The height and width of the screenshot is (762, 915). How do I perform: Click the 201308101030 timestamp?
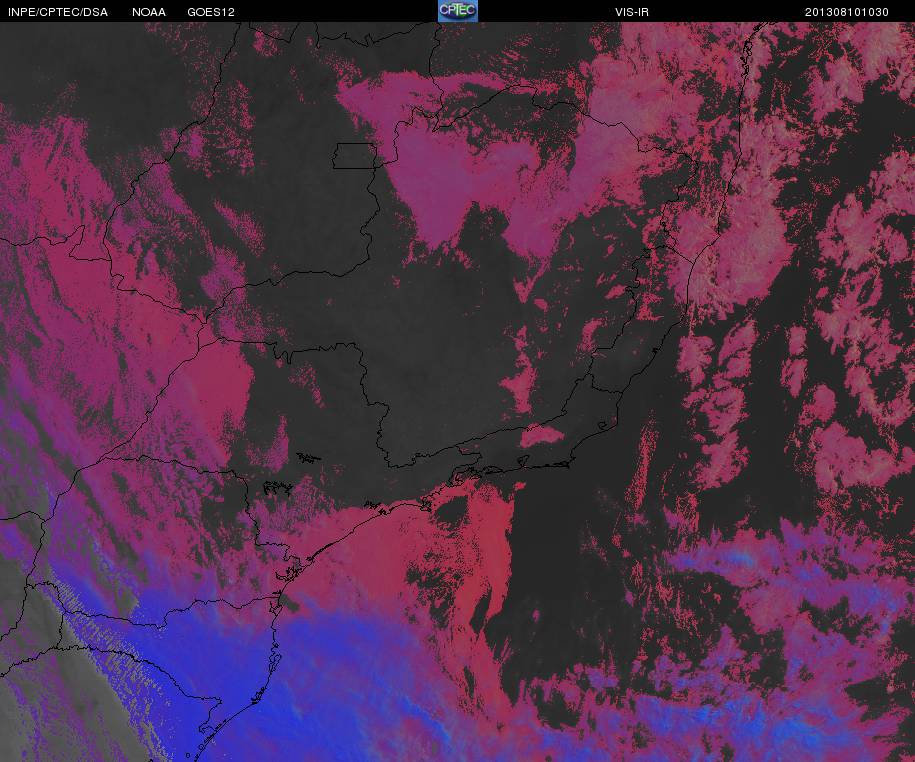point(847,12)
